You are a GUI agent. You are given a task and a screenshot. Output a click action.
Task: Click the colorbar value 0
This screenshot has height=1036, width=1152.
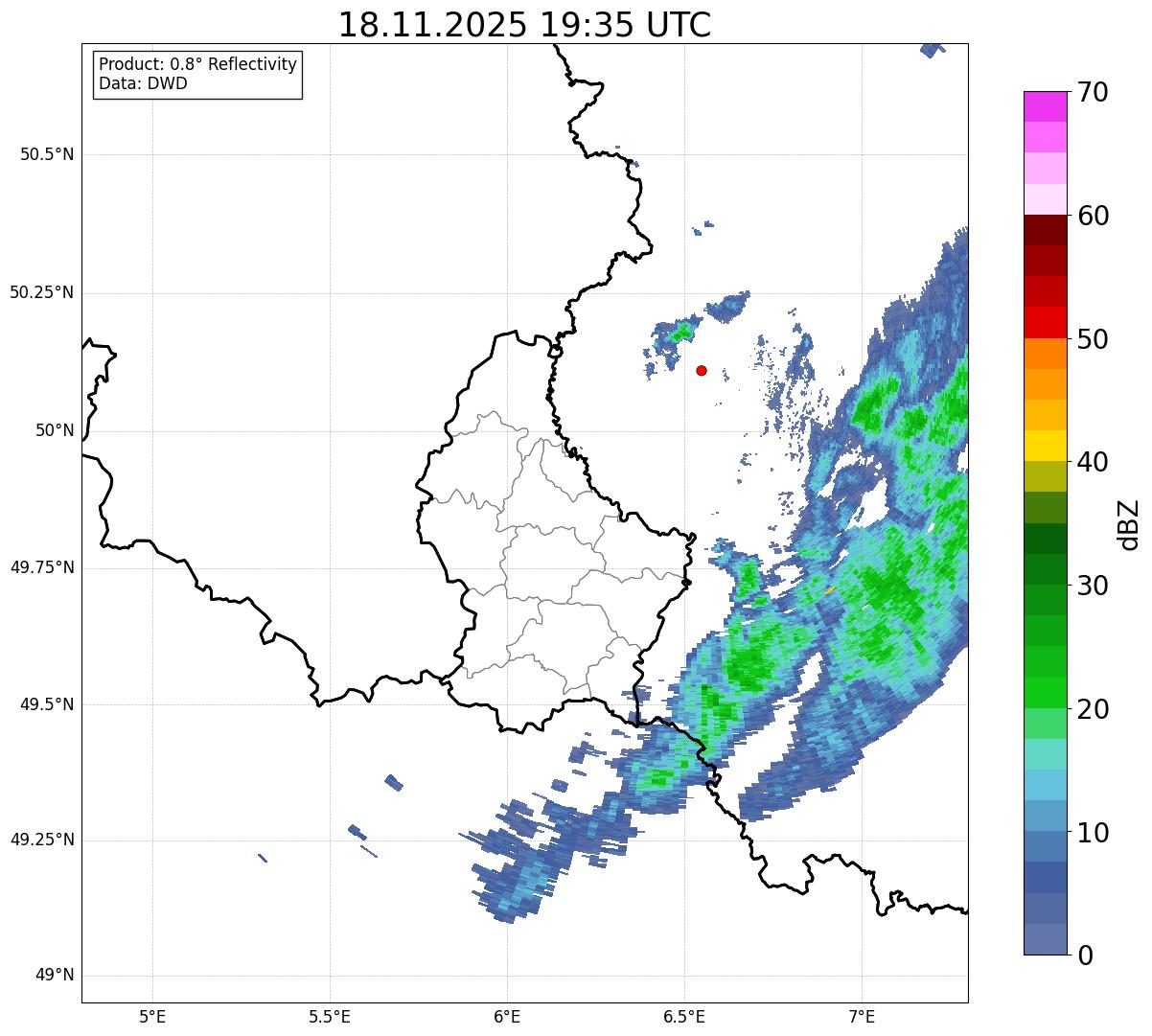coord(1084,955)
